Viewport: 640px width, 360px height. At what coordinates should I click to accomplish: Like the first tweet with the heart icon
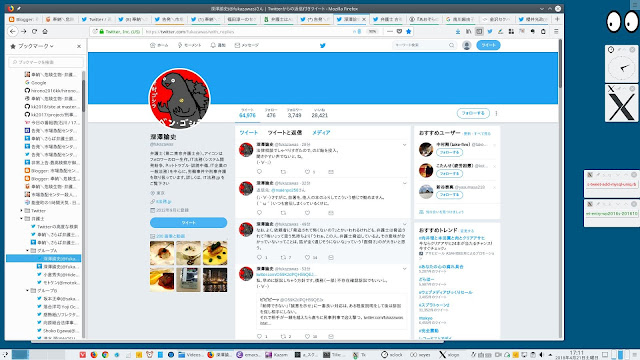point(307,172)
